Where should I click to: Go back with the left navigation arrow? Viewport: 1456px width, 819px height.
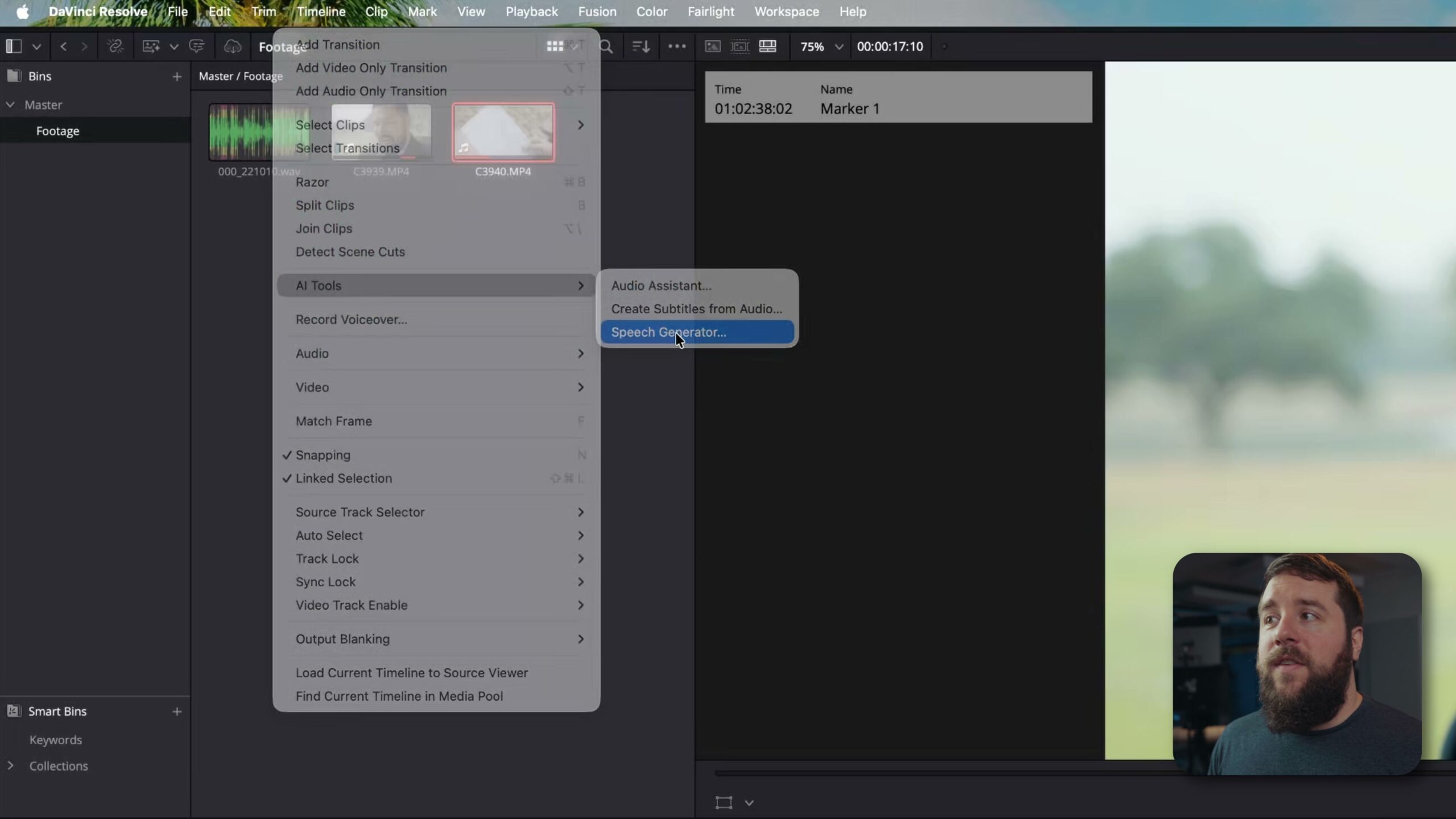63,46
